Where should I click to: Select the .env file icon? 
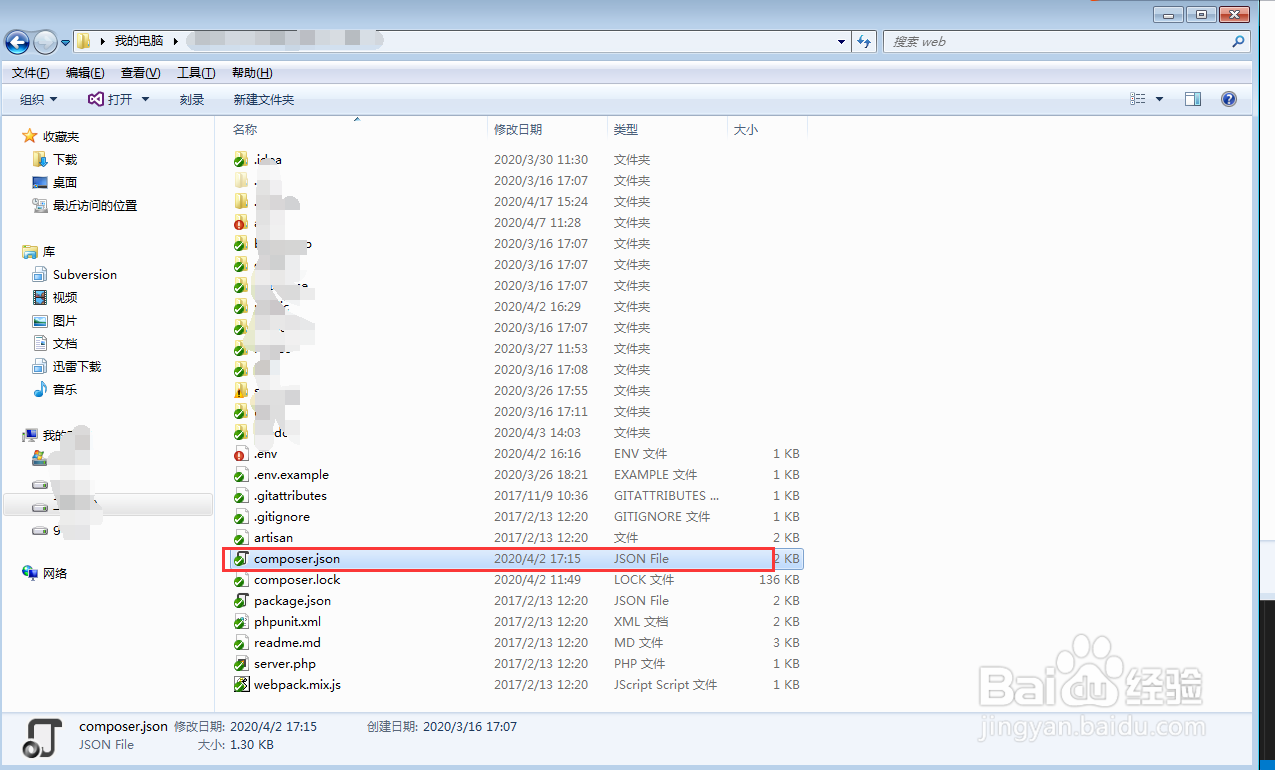point(240,454)
